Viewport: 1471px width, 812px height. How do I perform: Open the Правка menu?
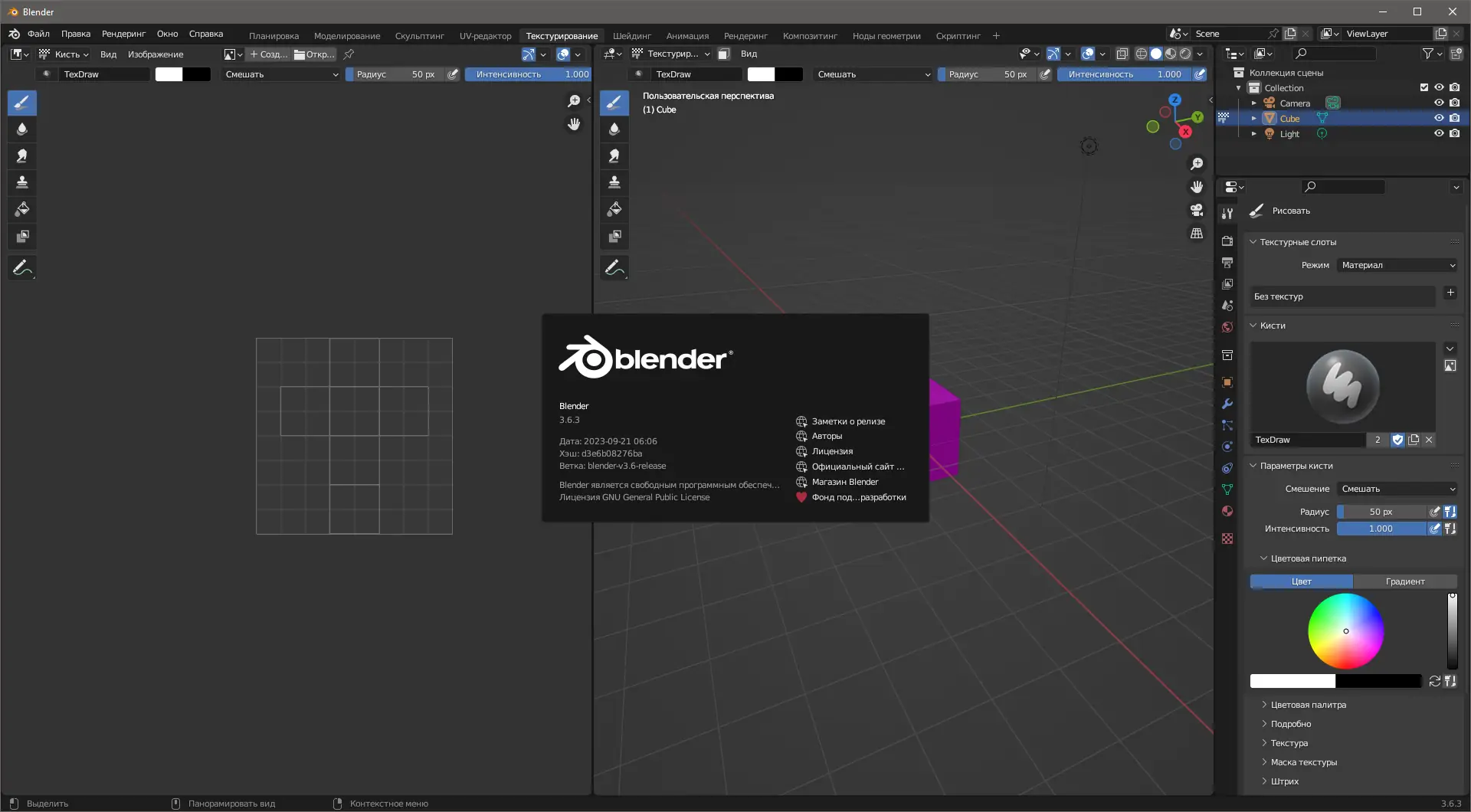coord(76,34)
